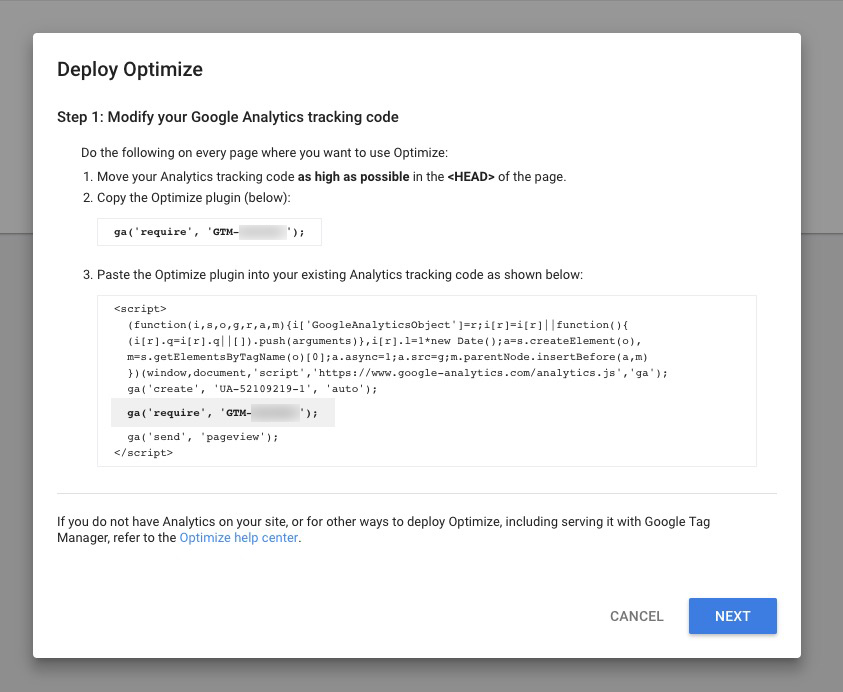
Task: Click the Google Tag Manager footer sentence
Action: tap(400, 528)
